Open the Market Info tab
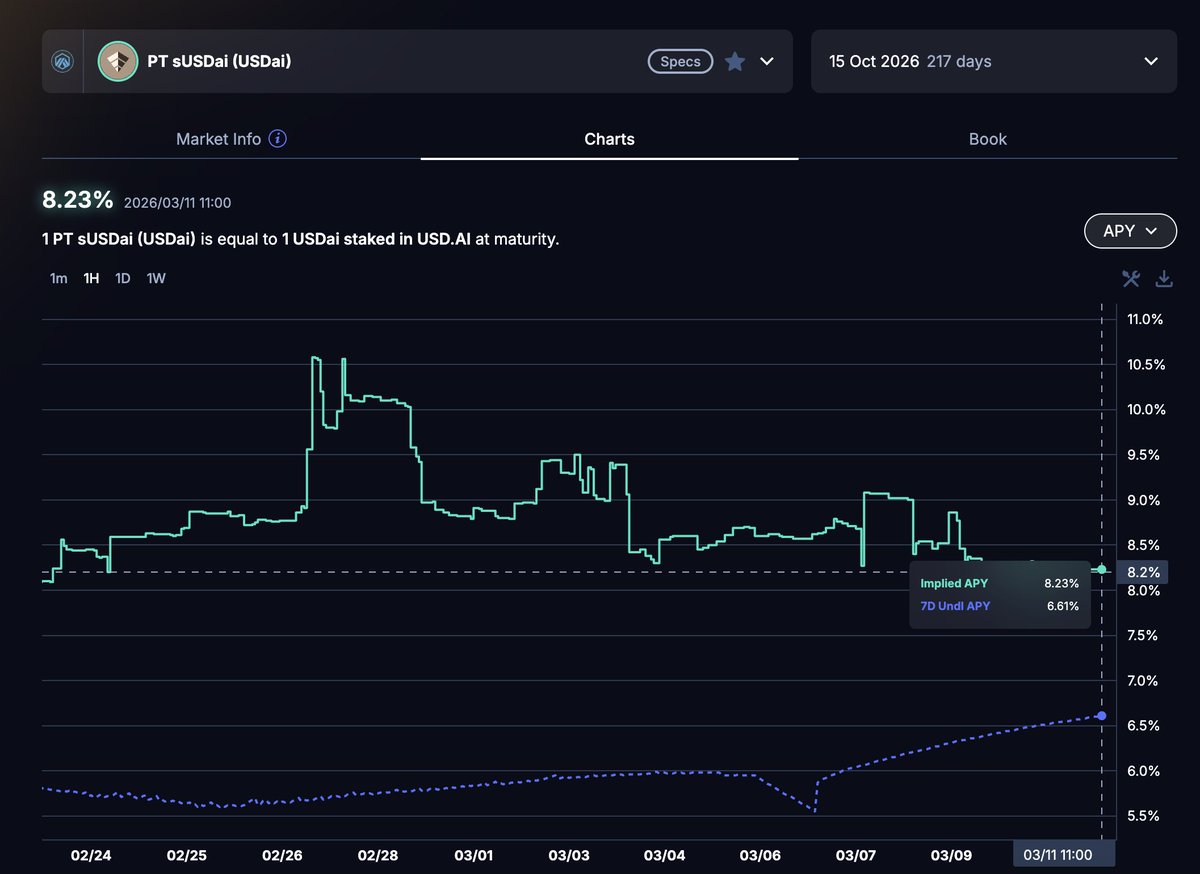Image resolution: width=1200 pixels, height=874 pixels. [218, 139]
